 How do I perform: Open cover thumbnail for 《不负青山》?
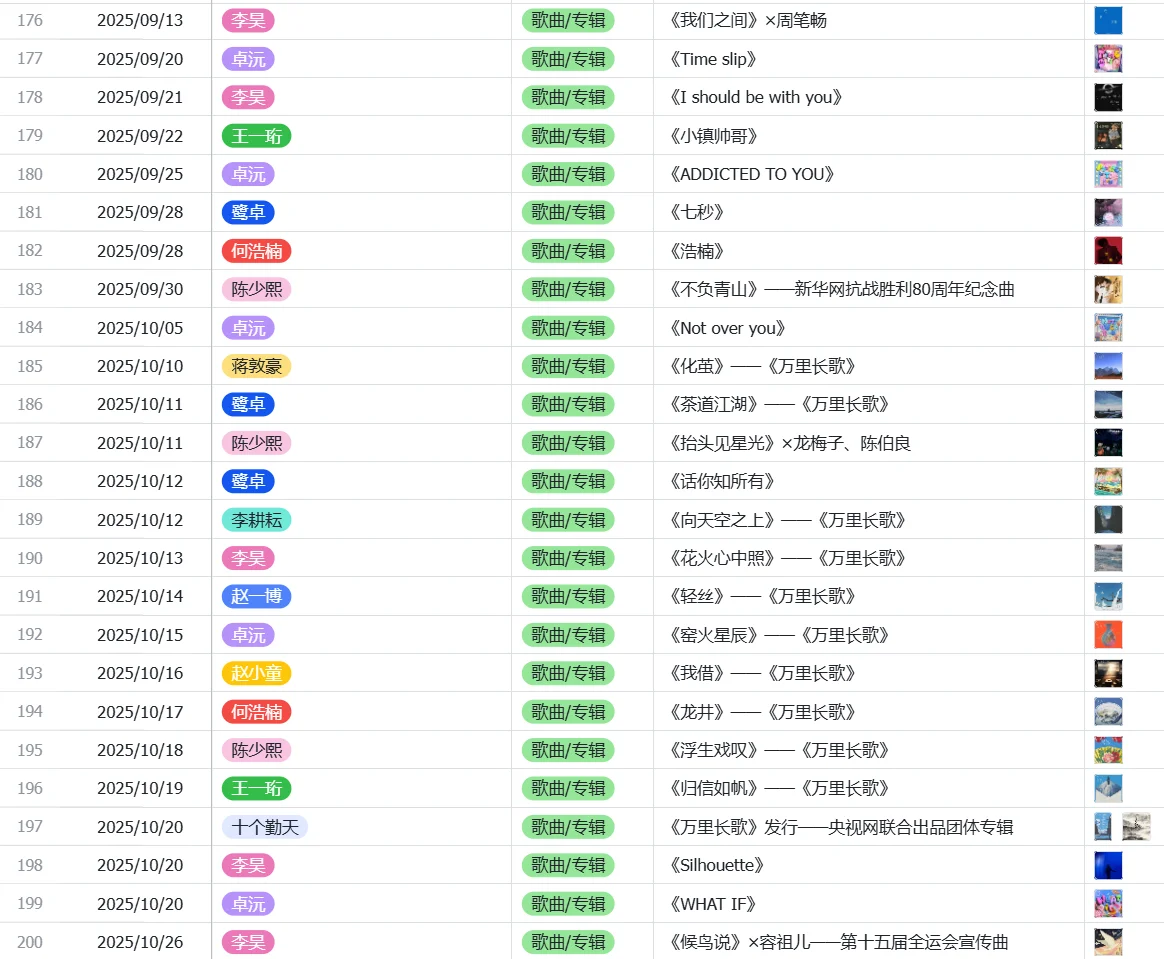[x=1108, y=289]
